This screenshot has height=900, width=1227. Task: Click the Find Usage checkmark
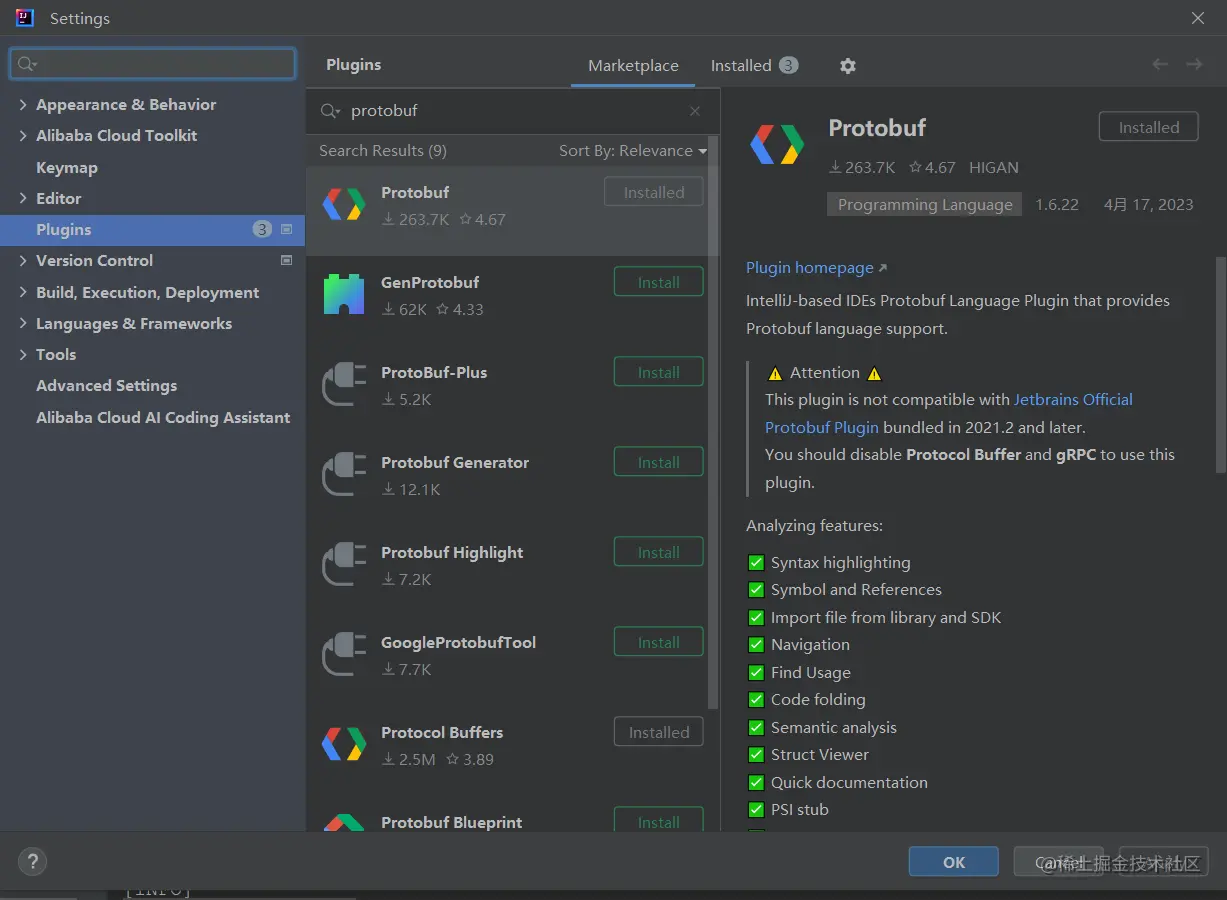point(756,673)
